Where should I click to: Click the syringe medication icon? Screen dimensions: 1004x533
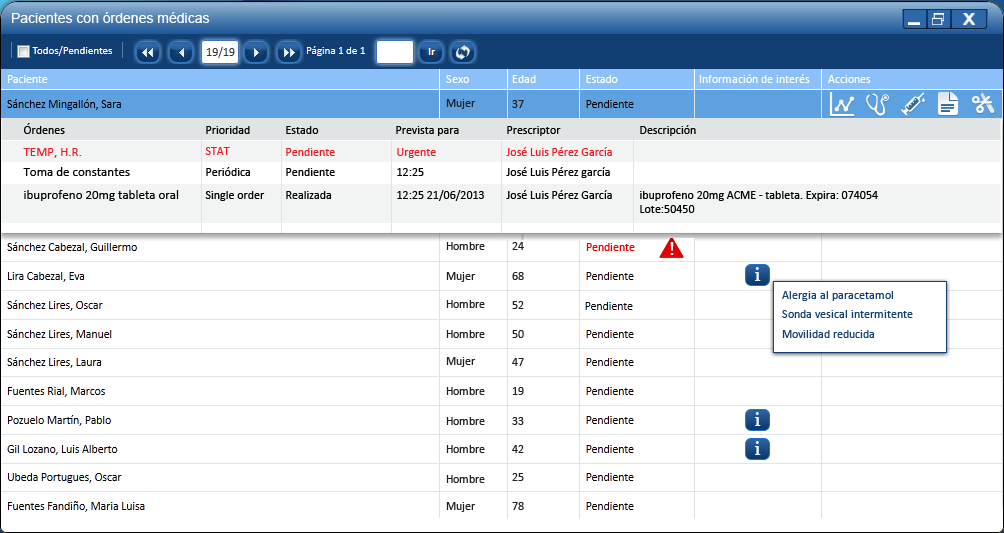click(x=912, y=104)
